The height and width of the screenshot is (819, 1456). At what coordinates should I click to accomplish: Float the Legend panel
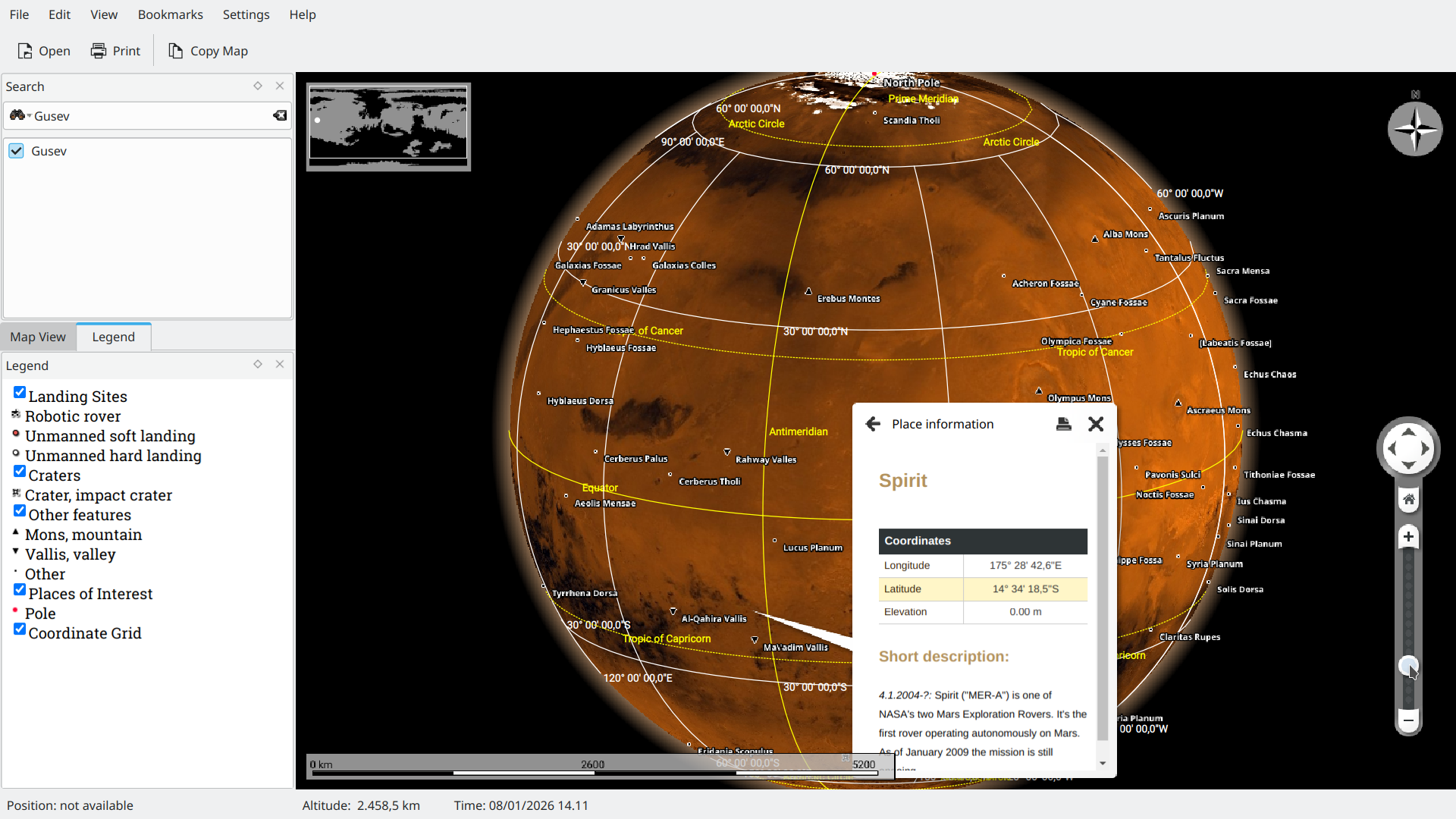(258, 365)
